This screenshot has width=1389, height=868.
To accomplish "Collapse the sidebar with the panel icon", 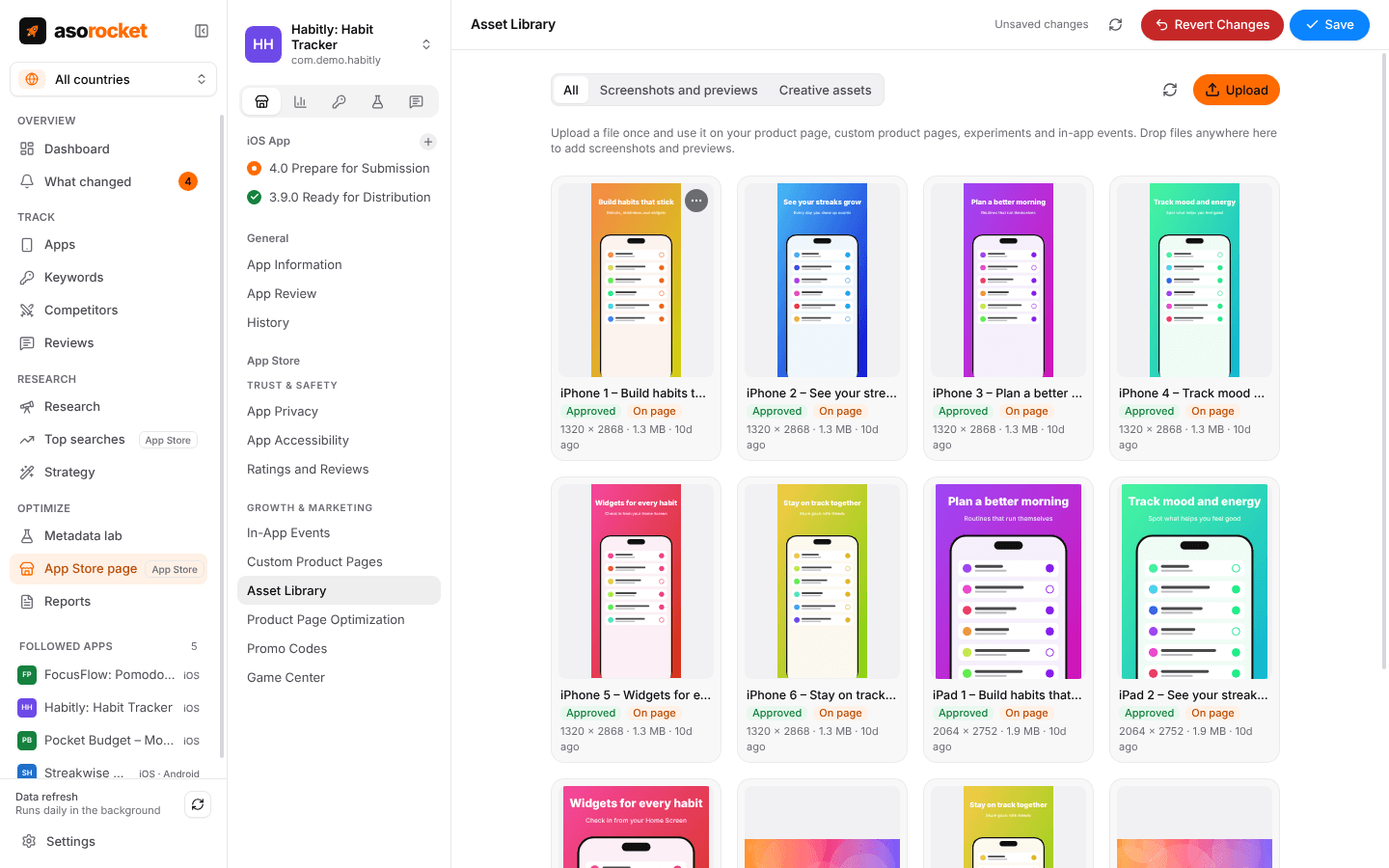I will pyautogui.click(x=202, y=31).
